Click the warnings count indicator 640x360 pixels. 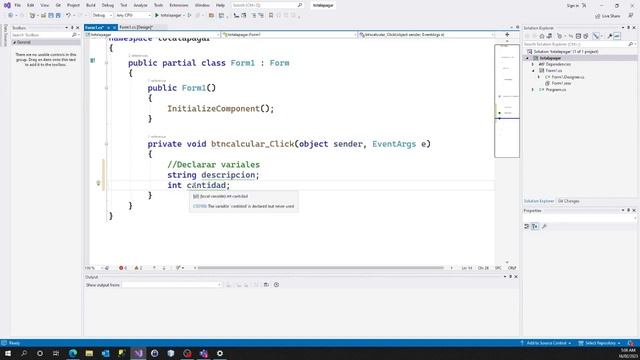(138, 268)
